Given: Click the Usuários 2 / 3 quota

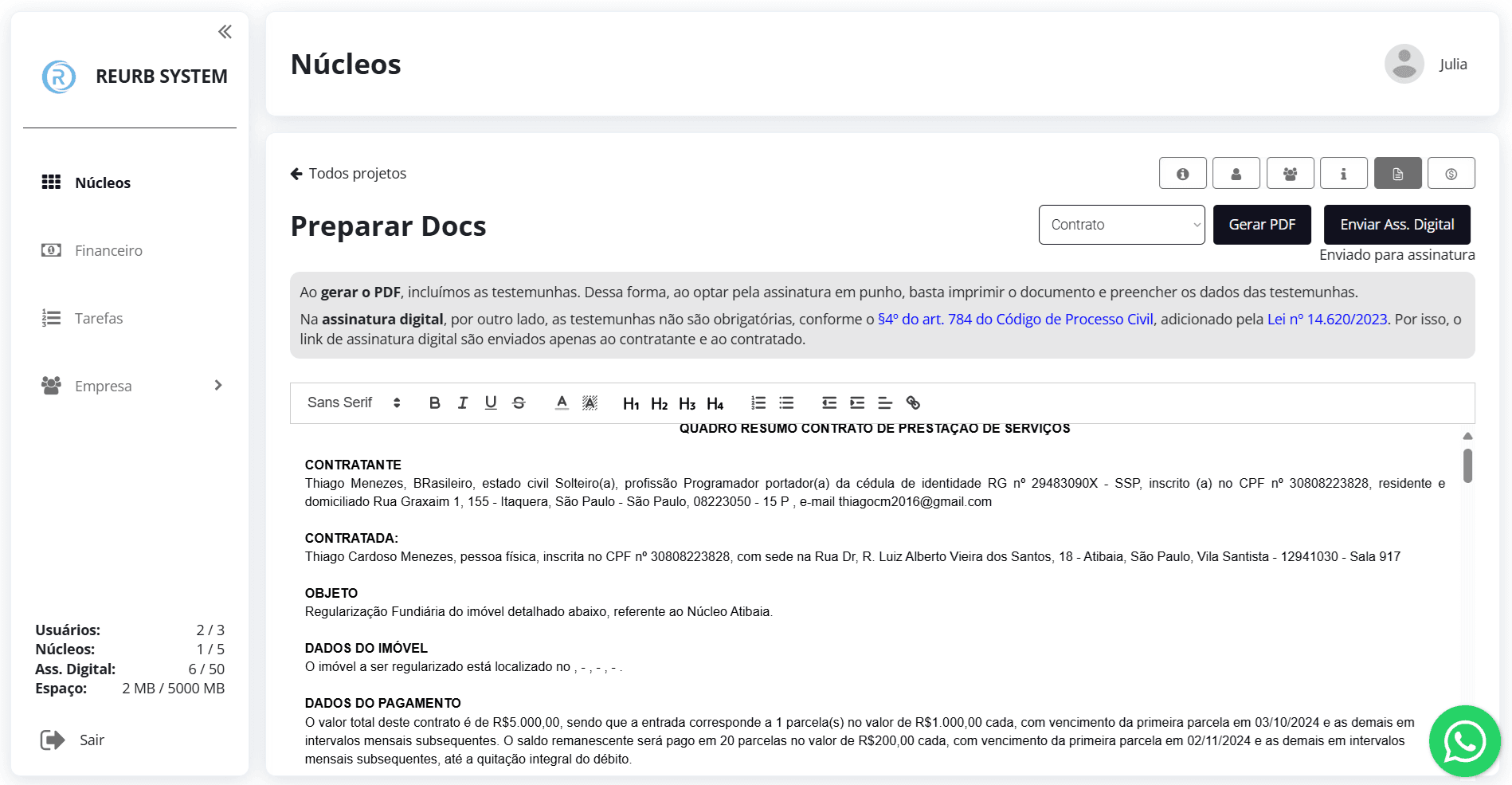Looking at the screenshot, I should (130, 630).
